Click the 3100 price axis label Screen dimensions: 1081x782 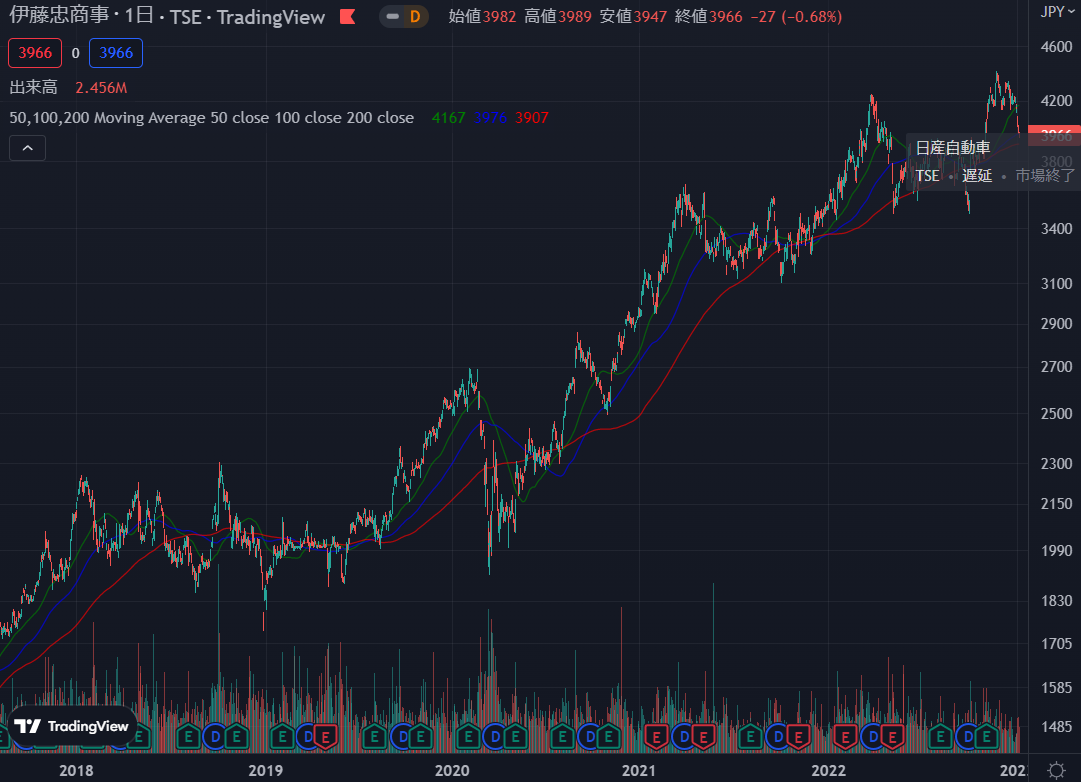click(1056, 283)
